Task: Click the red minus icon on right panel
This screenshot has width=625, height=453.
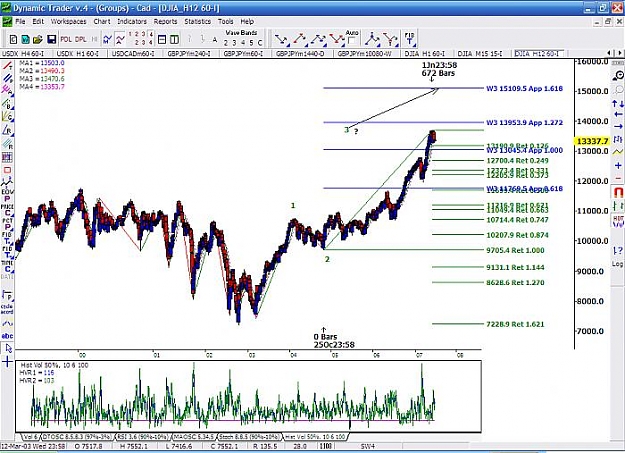Action: pos(618,178)
